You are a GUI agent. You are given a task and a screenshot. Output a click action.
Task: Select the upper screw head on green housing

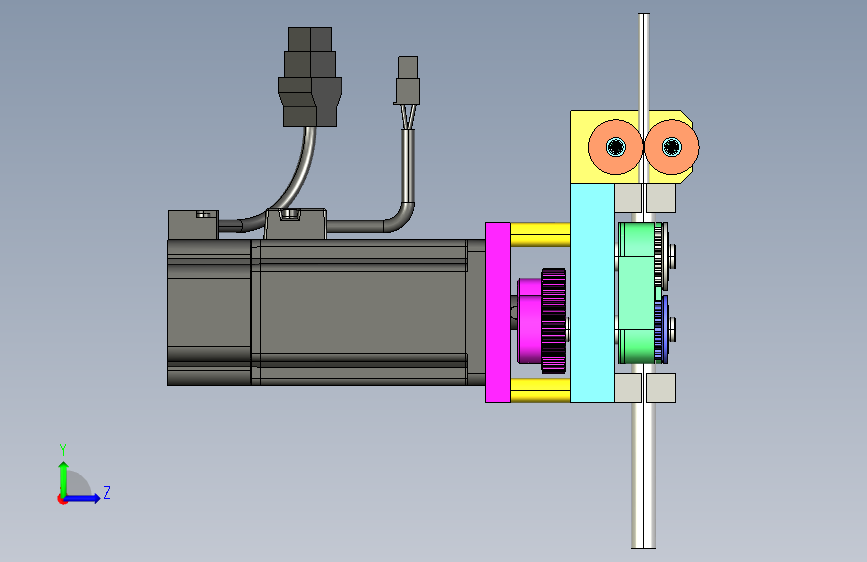(x=672, y=257)
